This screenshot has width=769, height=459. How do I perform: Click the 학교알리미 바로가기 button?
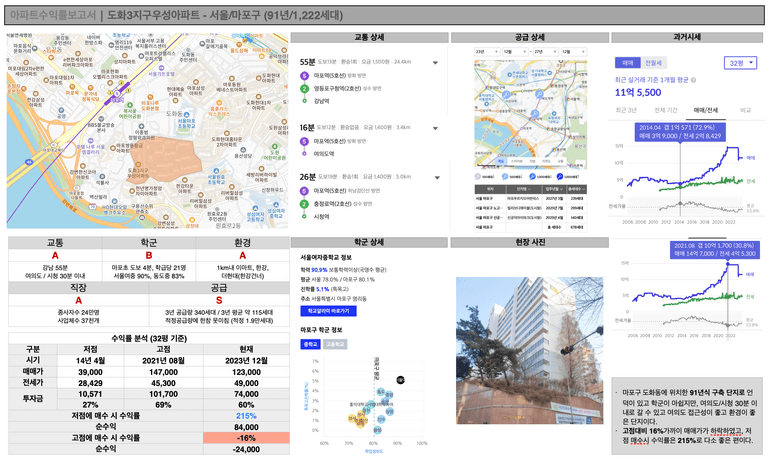tap(328, 311)
